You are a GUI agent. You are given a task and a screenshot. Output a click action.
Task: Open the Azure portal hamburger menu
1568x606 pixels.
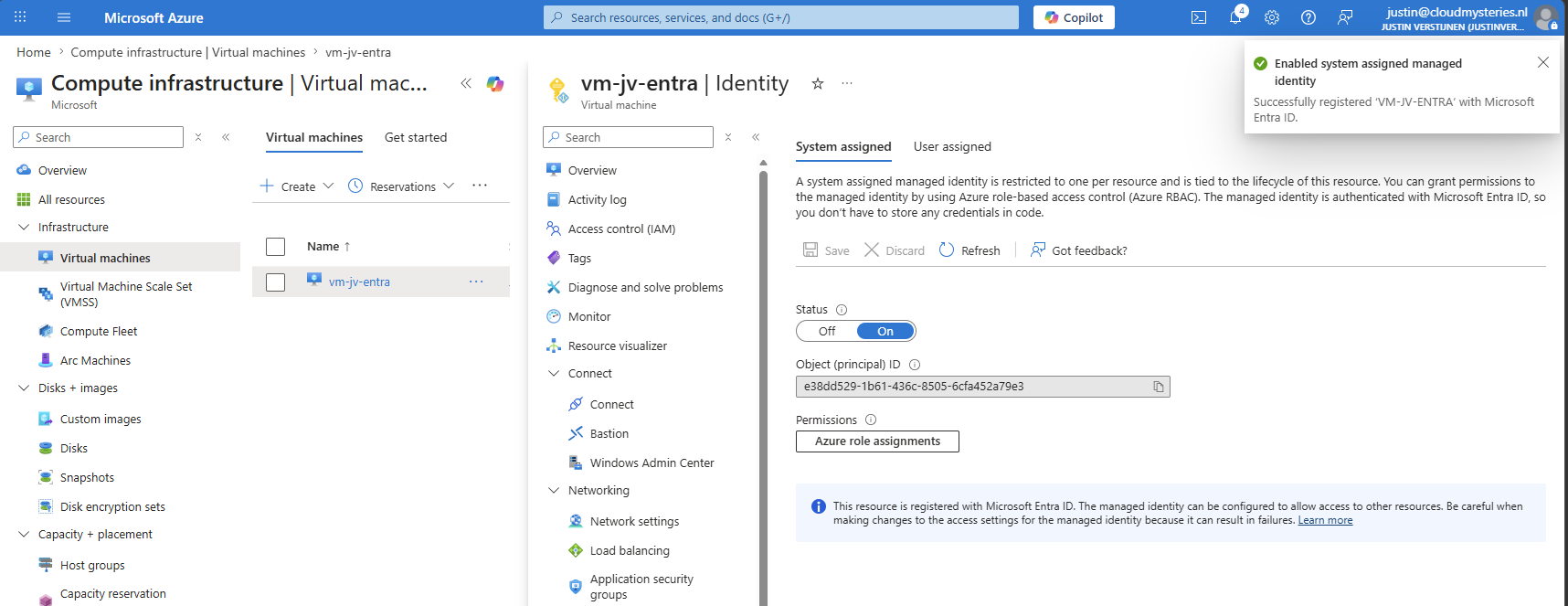coord(64,17)
